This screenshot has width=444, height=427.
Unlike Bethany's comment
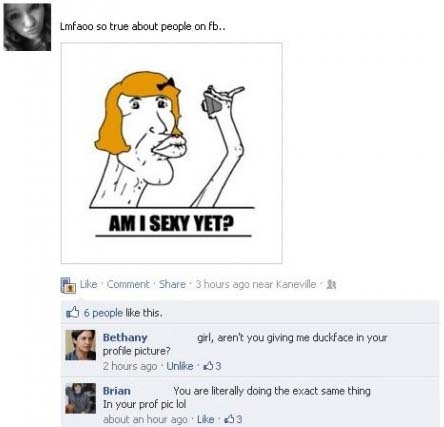[180, 366]
